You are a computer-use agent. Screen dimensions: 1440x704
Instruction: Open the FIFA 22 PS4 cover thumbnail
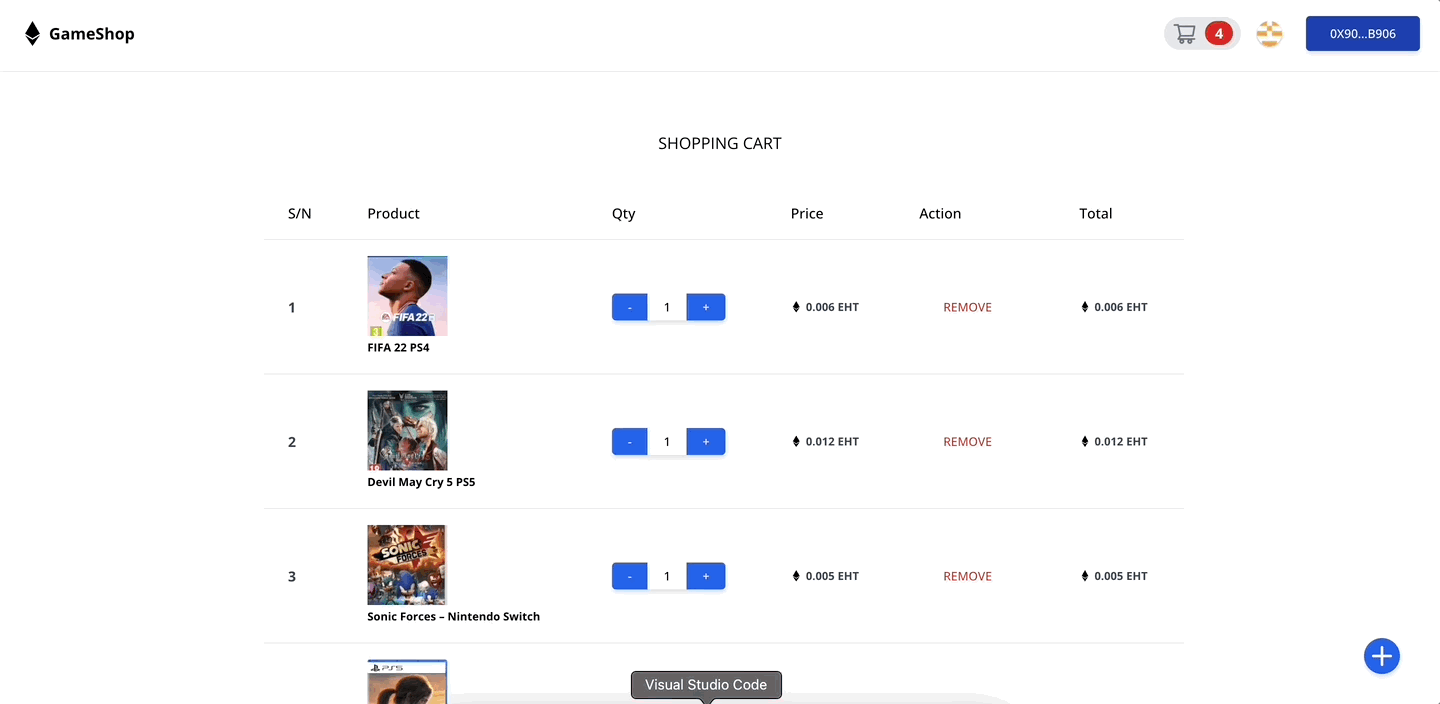coord(407,296)
